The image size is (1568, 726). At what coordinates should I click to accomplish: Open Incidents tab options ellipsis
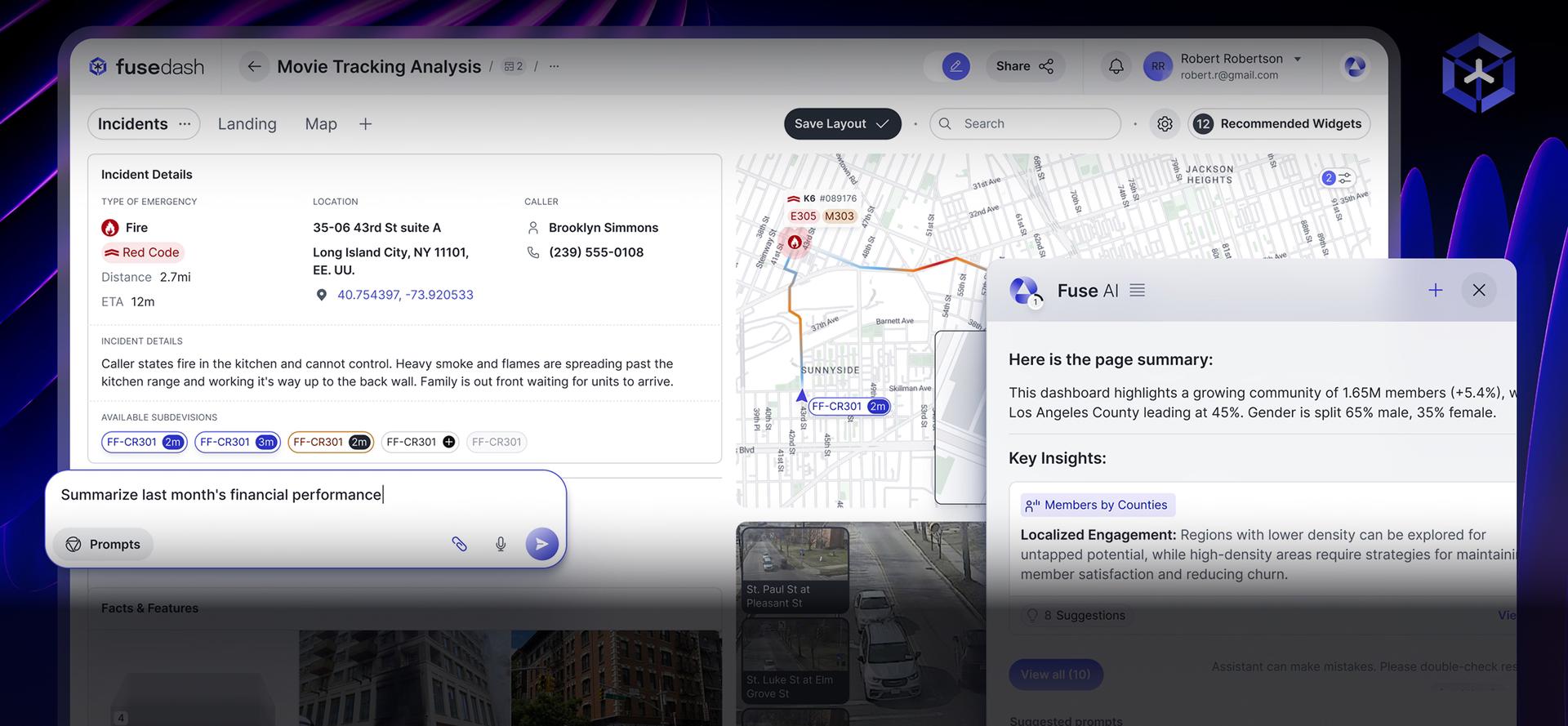[185, 123]
